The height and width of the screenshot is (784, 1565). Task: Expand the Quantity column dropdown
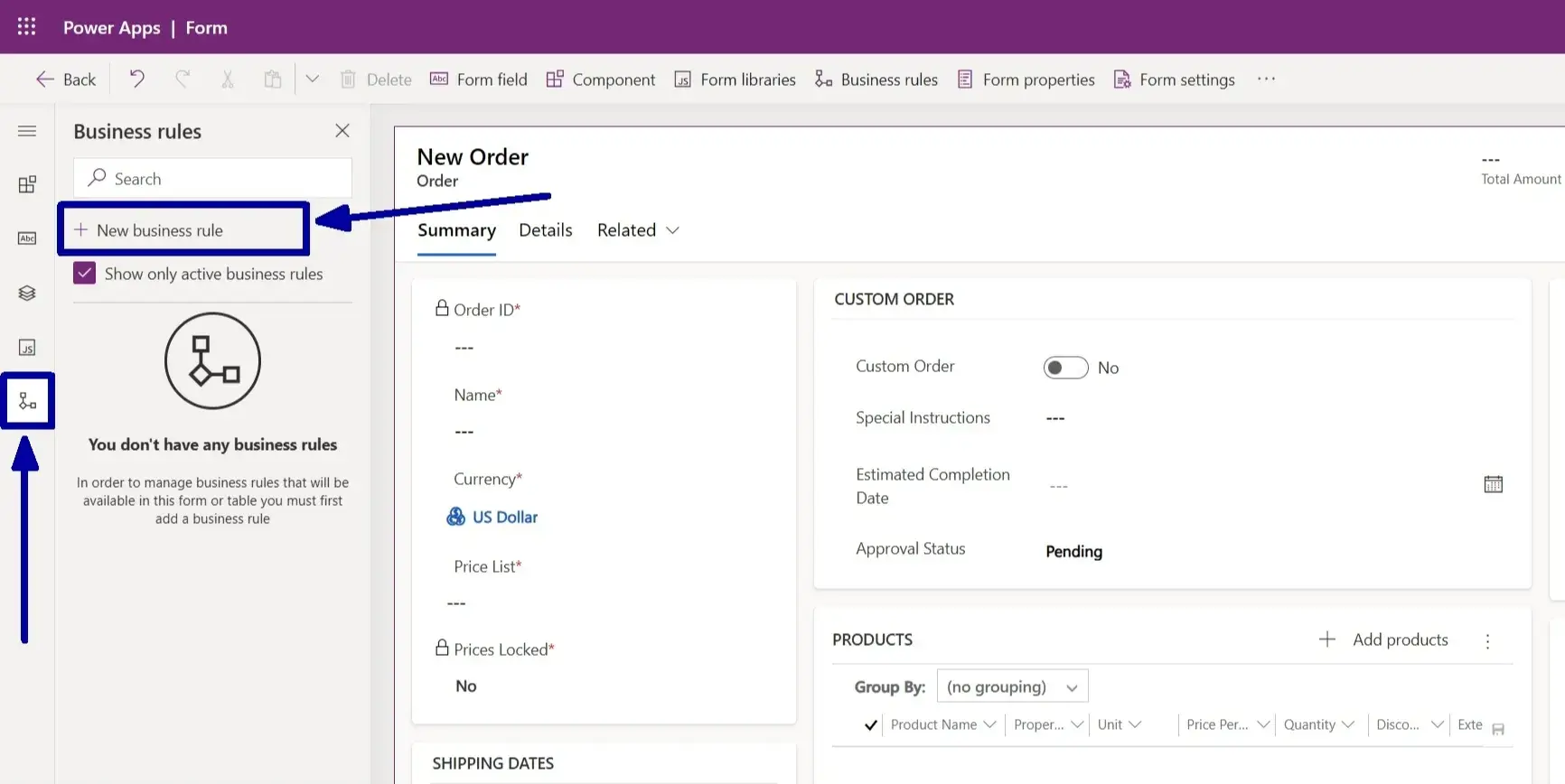coord(1348,724)
